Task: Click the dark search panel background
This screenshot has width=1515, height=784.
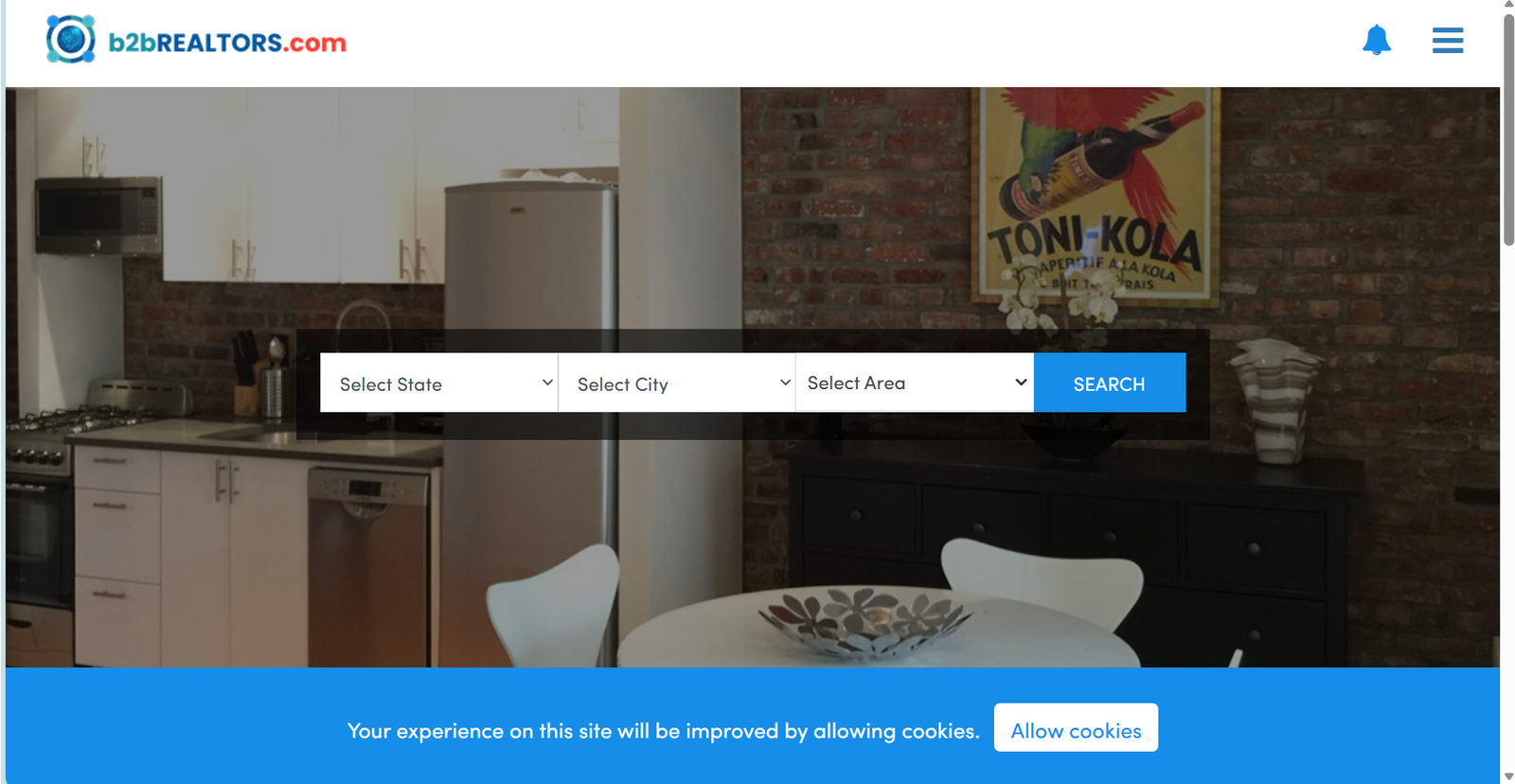Action: 753,426
